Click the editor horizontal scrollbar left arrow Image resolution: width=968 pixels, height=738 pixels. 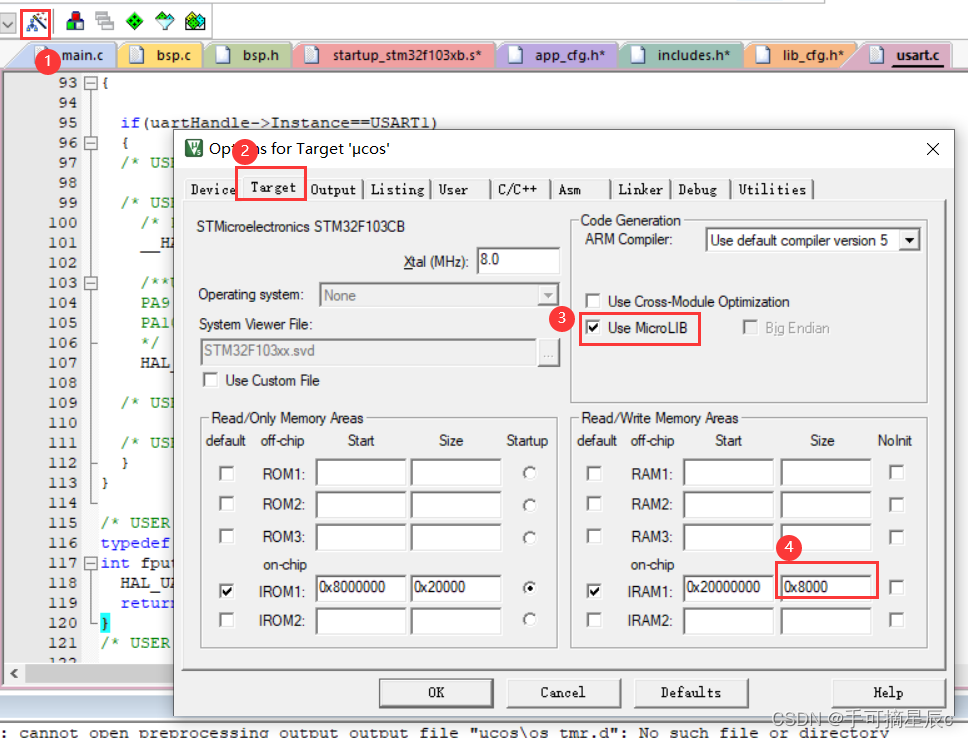(x=14, y=673)
